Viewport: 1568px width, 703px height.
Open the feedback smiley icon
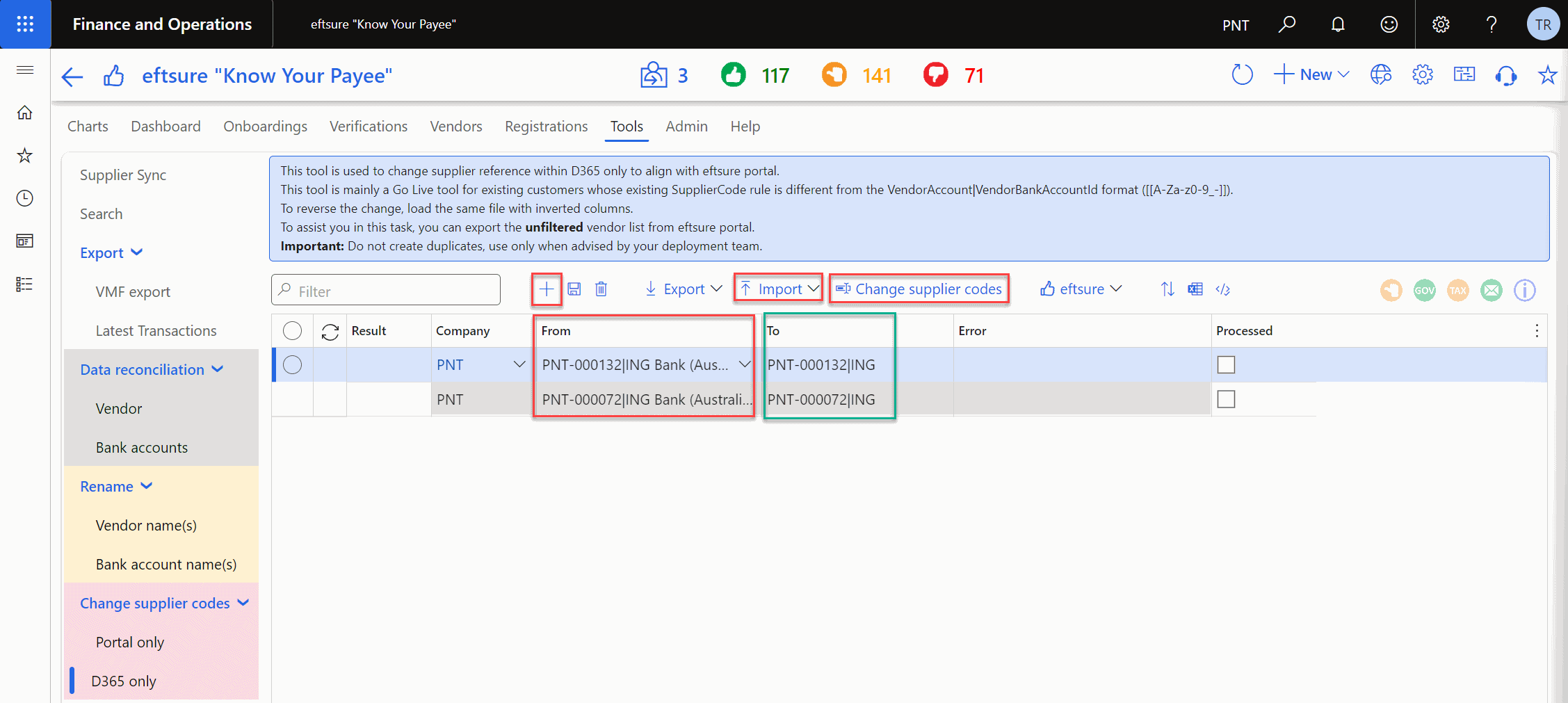1389,24
